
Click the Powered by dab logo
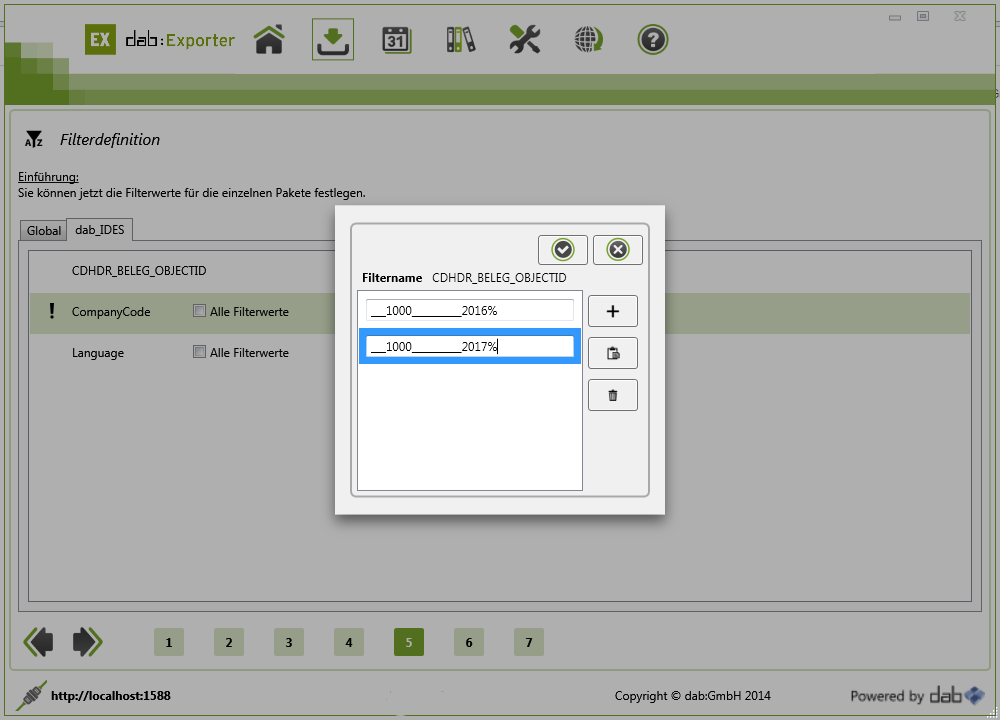pyautogui.click(x=917, y=695)
